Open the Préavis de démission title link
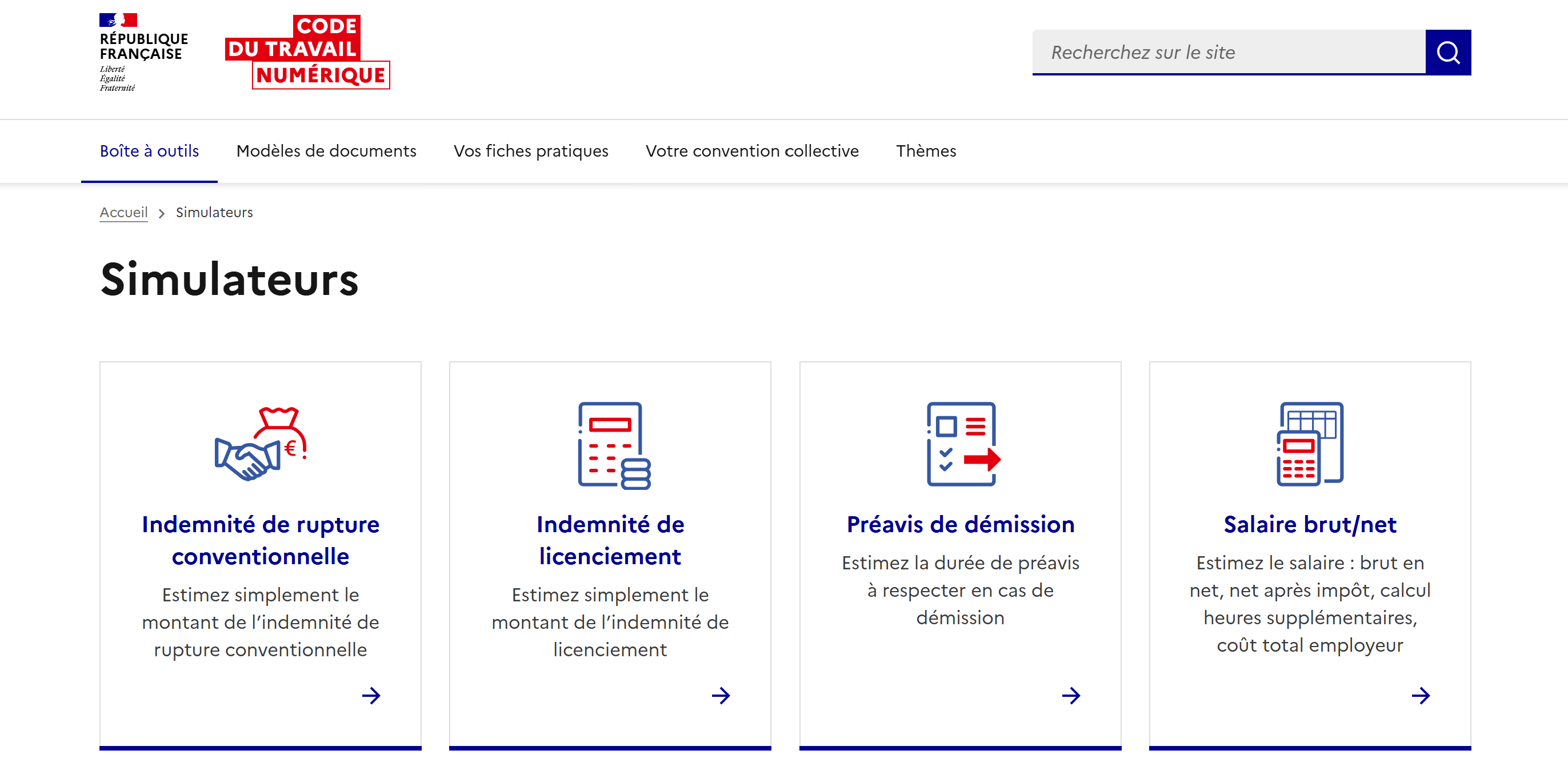The height and width of the screenshot is (782, 1568). [961, 524]
